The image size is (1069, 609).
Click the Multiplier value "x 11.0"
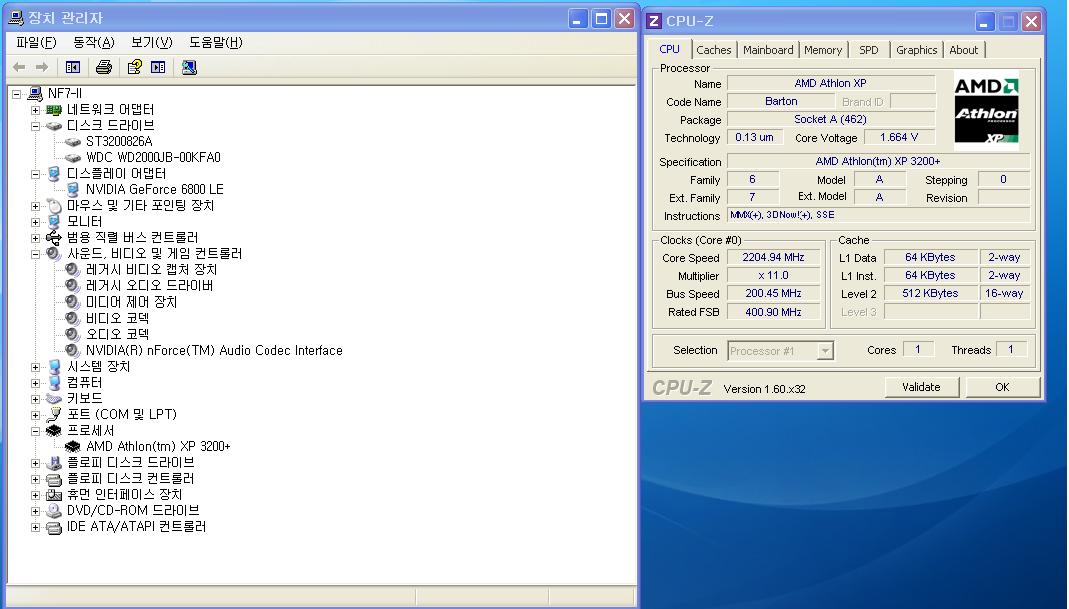click(x=773, y=276)
